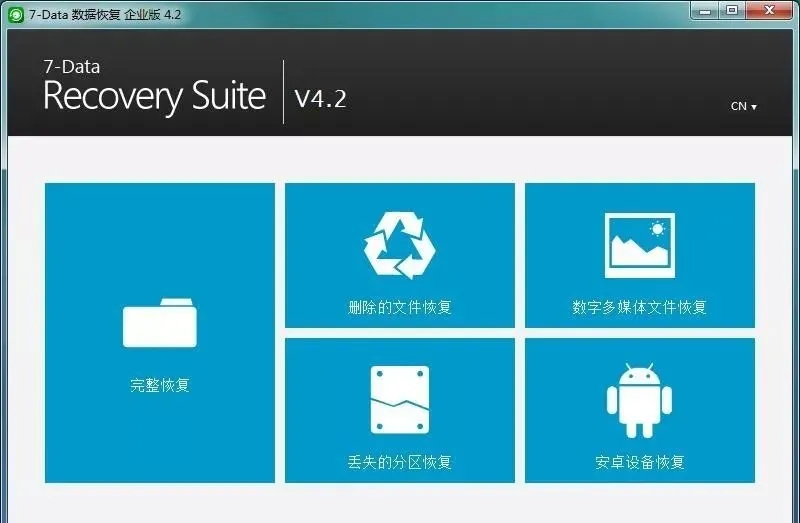Click the Recovery Suite heading in banner
This screenshot has height=523, width=800.
point(155,97)
